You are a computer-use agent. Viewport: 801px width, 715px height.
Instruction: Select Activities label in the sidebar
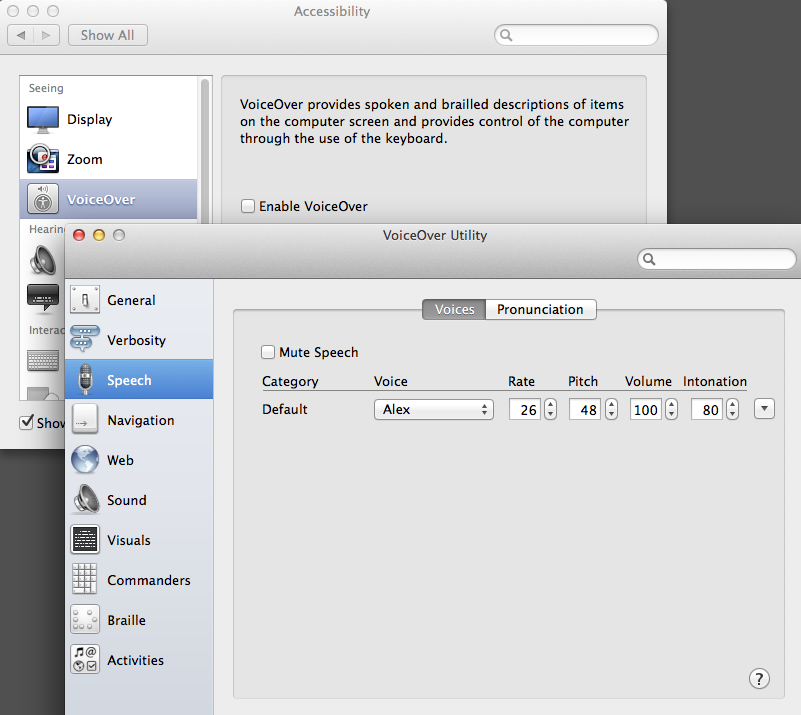(x=135, y=660)
